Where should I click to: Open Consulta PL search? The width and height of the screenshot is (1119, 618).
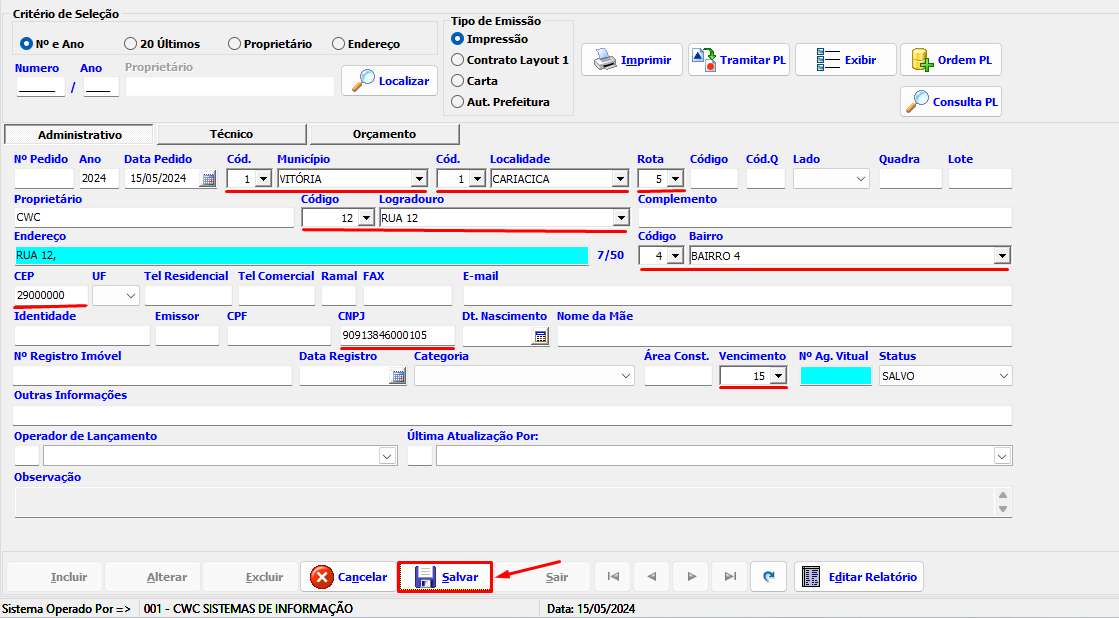point(951,102)
